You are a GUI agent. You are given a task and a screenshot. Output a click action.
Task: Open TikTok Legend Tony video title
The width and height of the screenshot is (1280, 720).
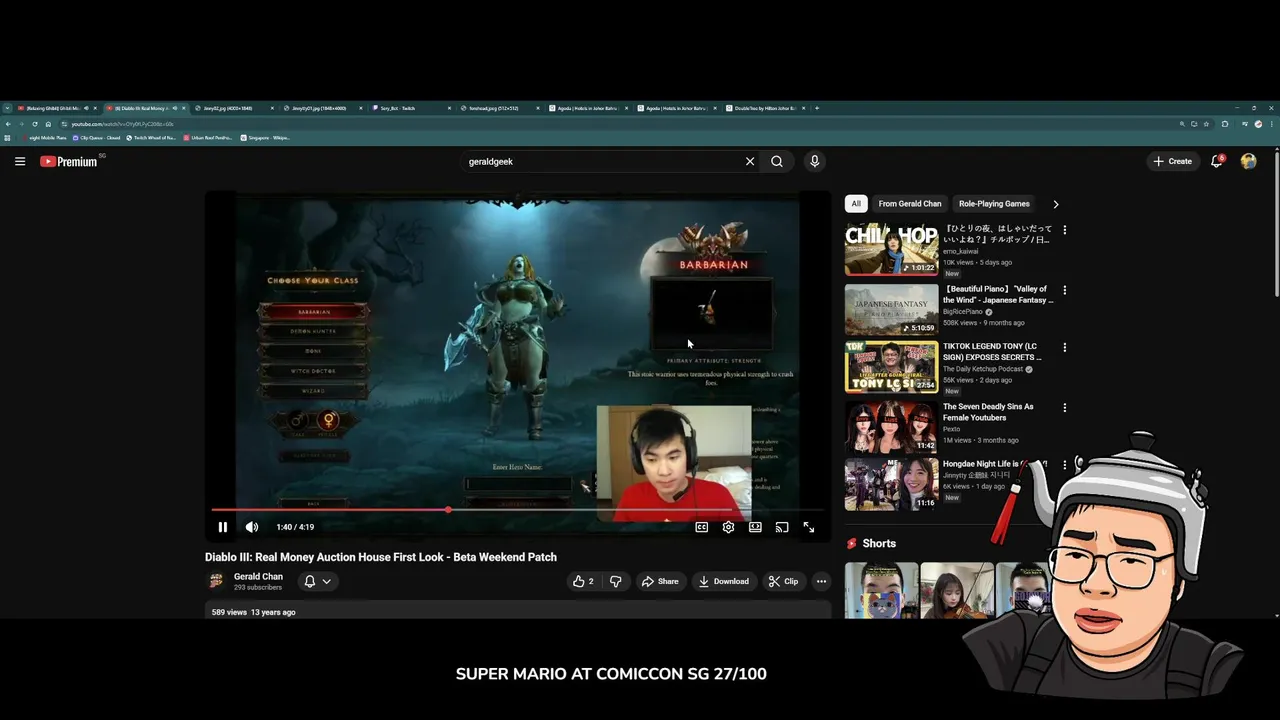point(992,351)
